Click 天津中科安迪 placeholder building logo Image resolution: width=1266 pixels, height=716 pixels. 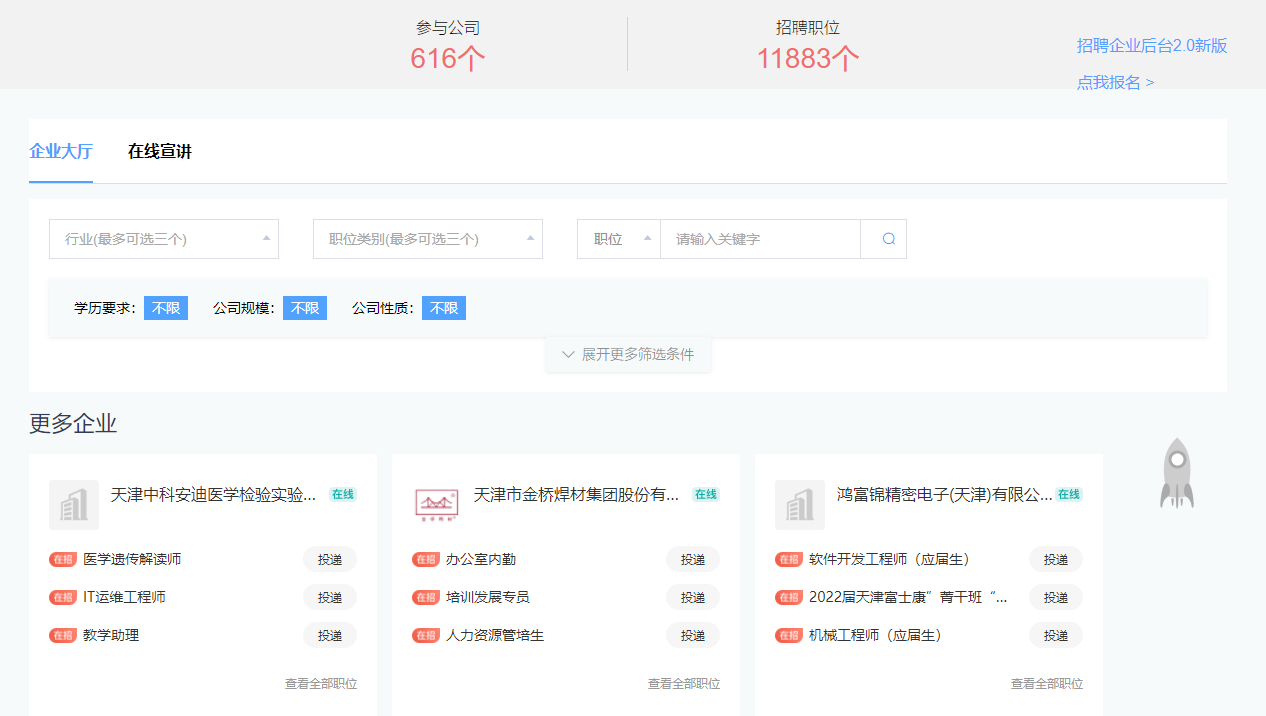coord(74,505)
